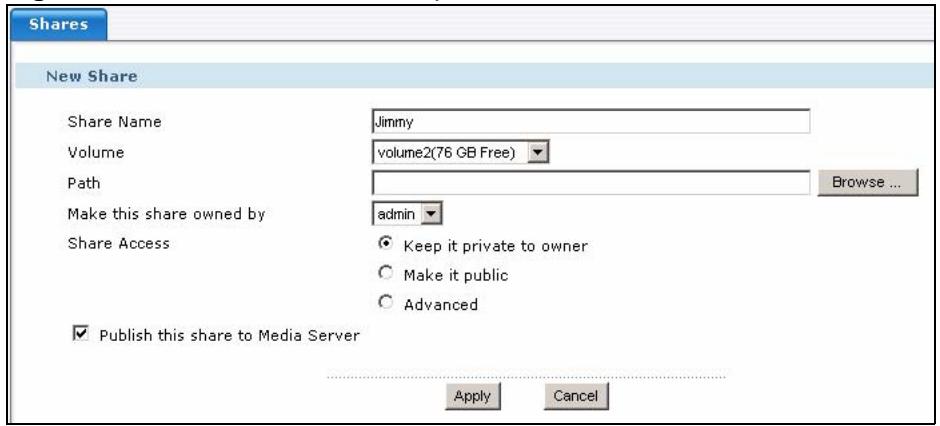Toggle Publish this share to Media Server

(79, 334)
